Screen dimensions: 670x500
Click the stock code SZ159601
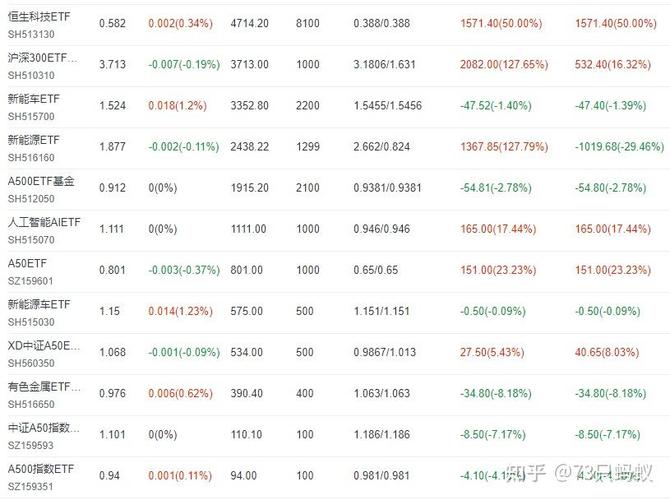(33, 280)
